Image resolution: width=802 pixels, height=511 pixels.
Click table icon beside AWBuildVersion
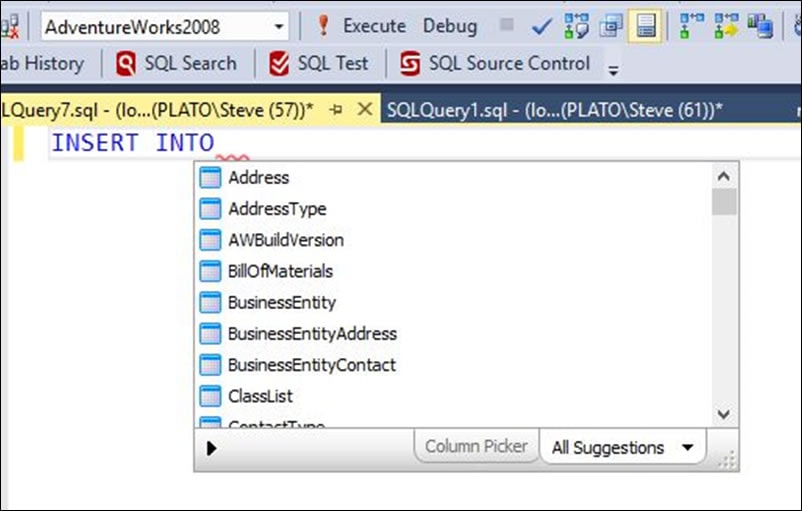[210, 240]
